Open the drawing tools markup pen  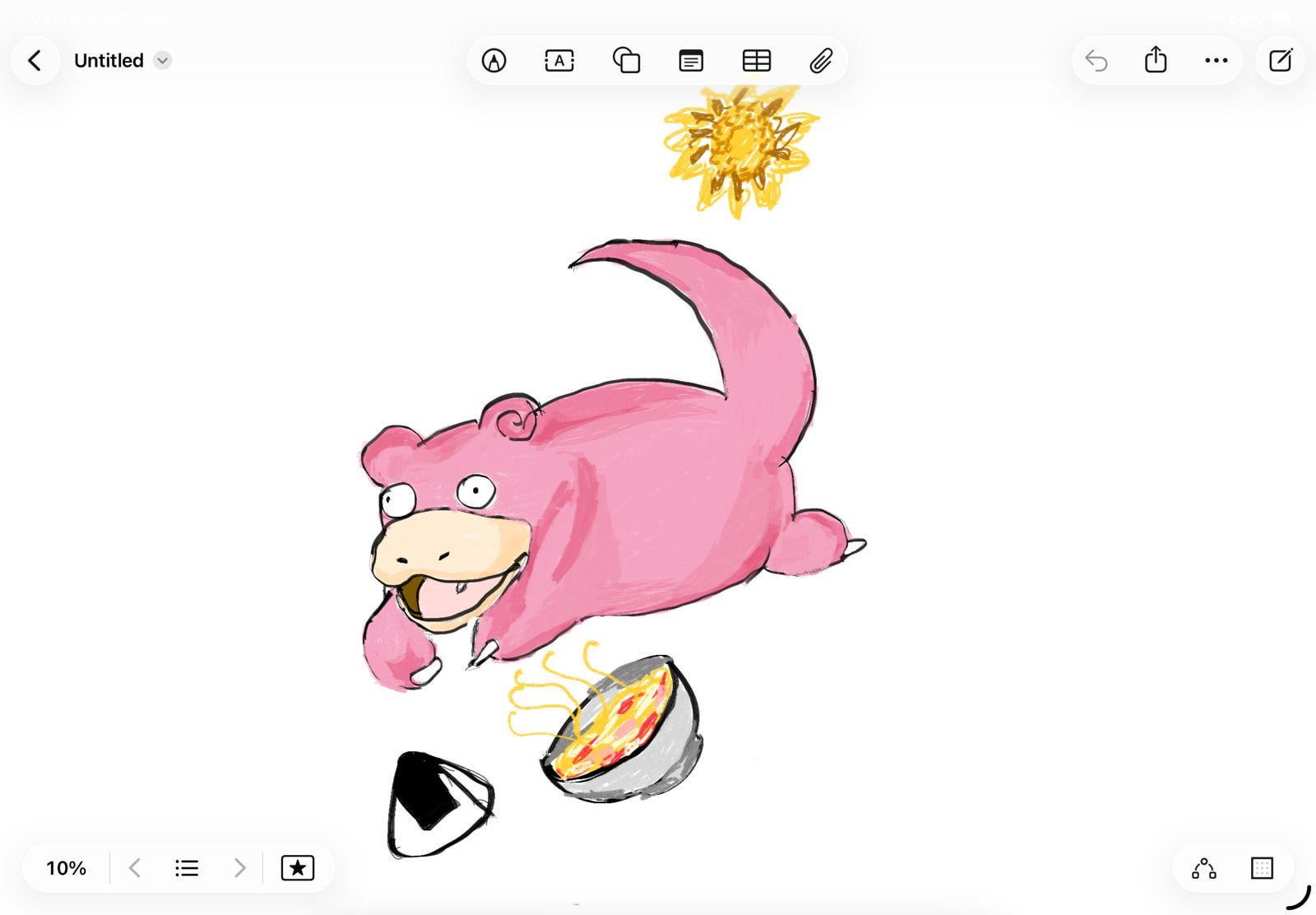[x=493, y=61]
